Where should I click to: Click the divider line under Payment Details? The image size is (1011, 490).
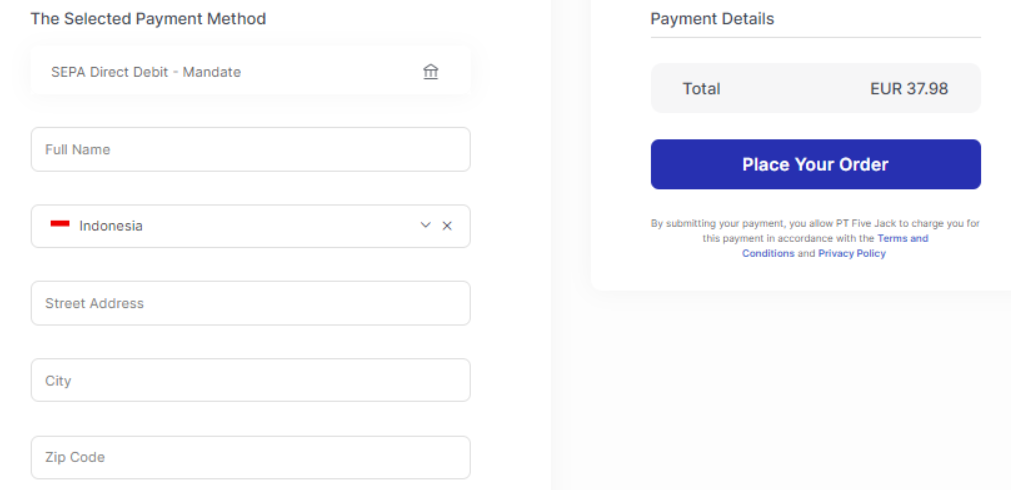(x=815, y=38)
